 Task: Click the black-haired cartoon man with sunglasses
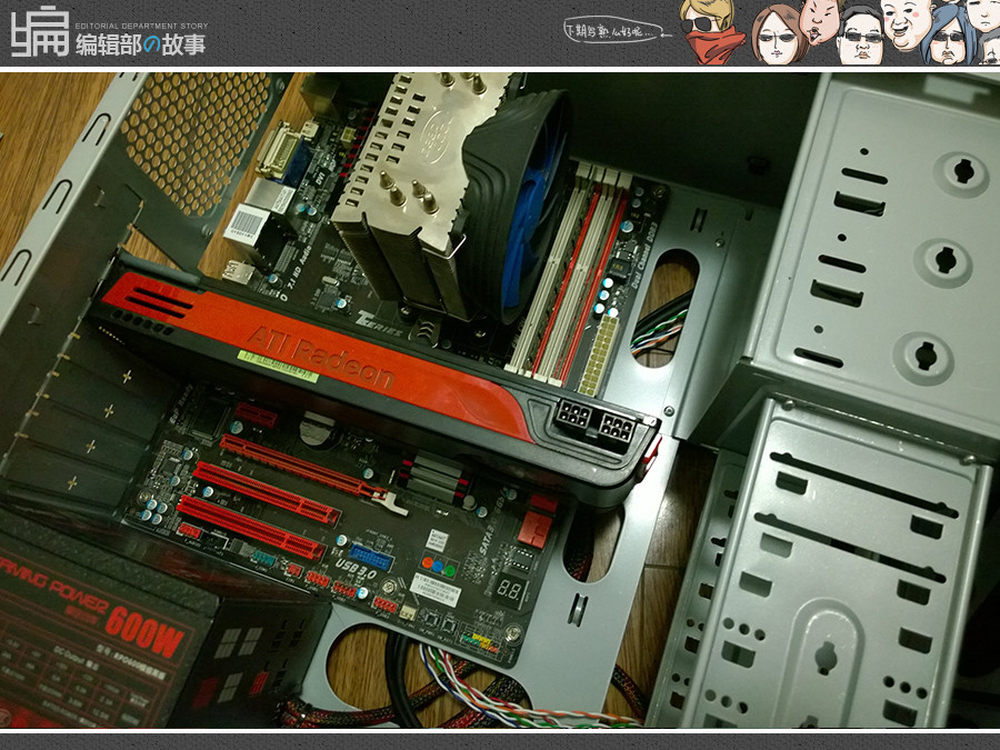click(859, 36)
